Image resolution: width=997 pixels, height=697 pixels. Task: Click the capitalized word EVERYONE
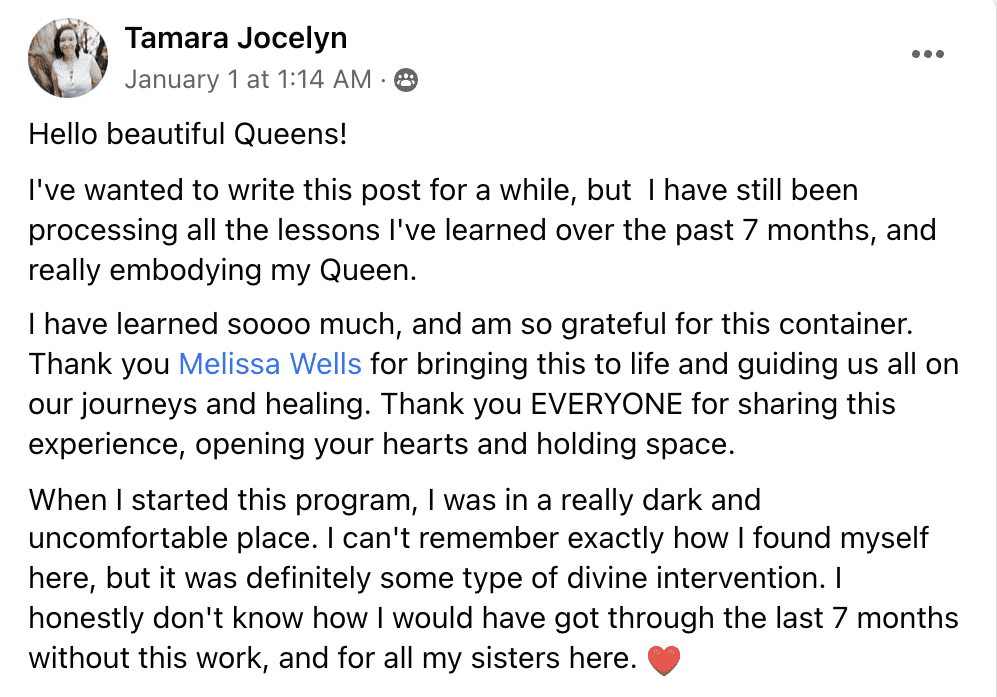click(x=606, y=404)
